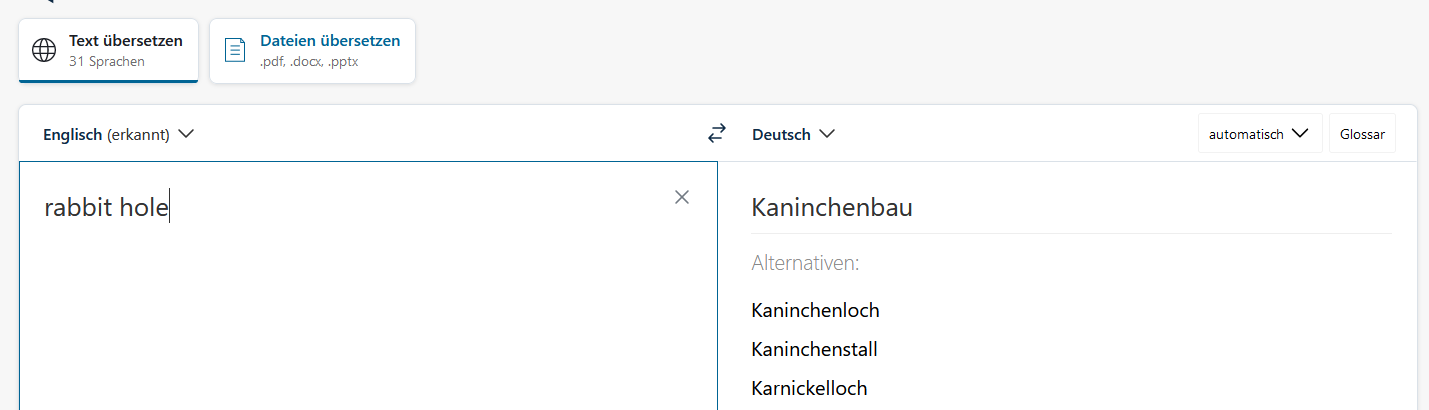Click the main translation Kaninchenbau
1429x410 pixels.
[x=832, y=208]
